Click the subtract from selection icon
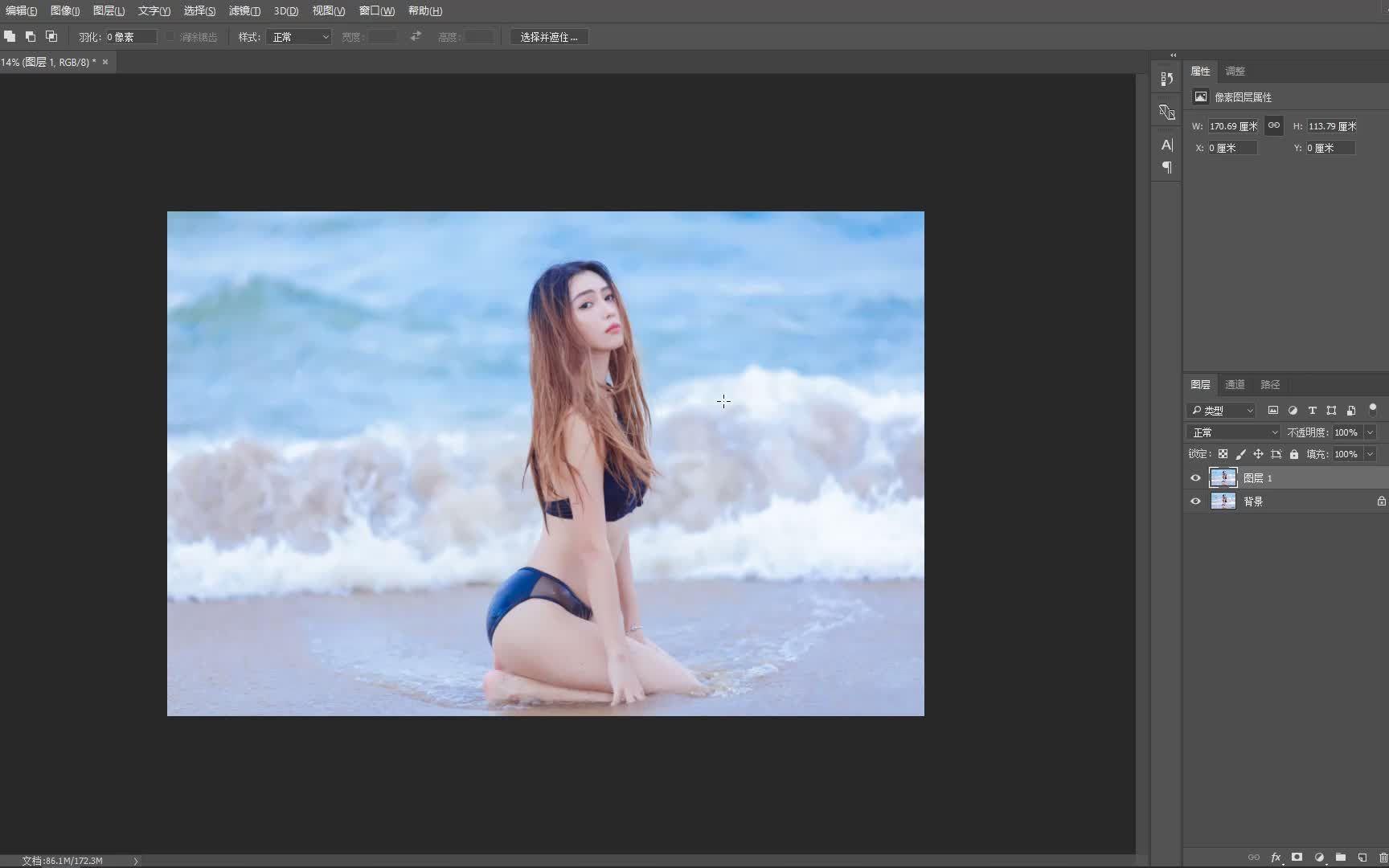Image resolution: width=1389 pixels, height=868 pixels. pyautogui.click(x=31, y=36)
